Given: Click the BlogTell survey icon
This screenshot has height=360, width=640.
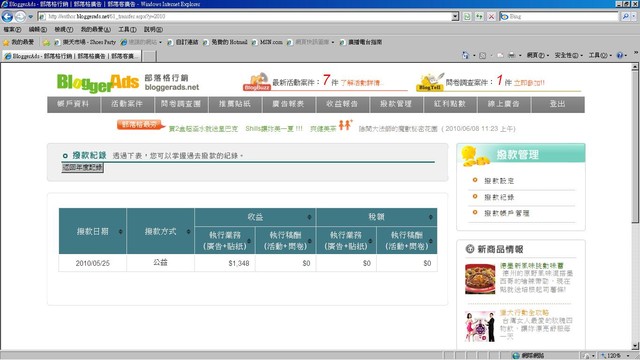Looking at the screenshot, I should (x=430, y=82).
